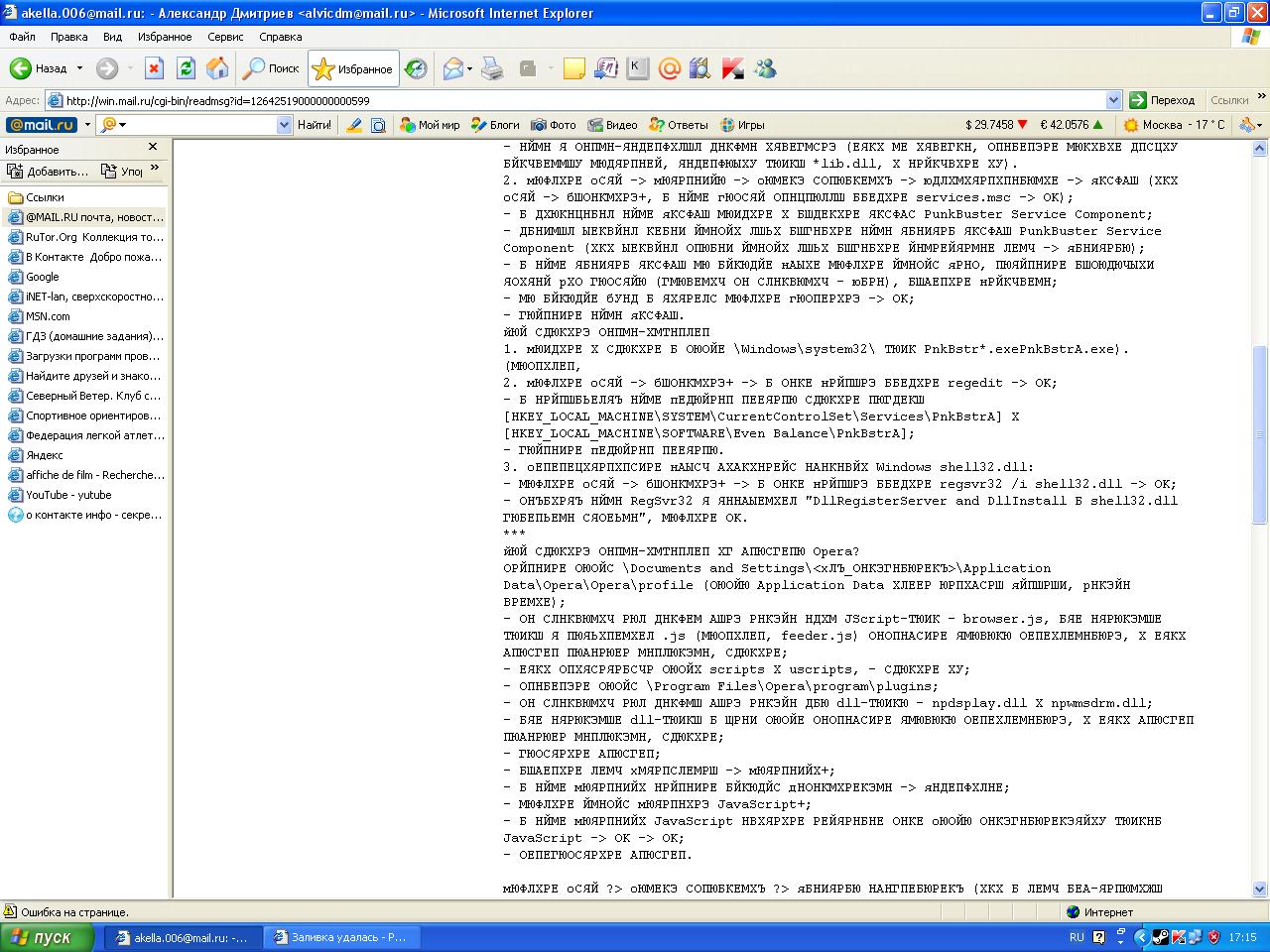This screenshot has width=1270, height=952.
Task: Click the Mail.ru toolbar highlight marker icon
Action: tap(354, 125)
